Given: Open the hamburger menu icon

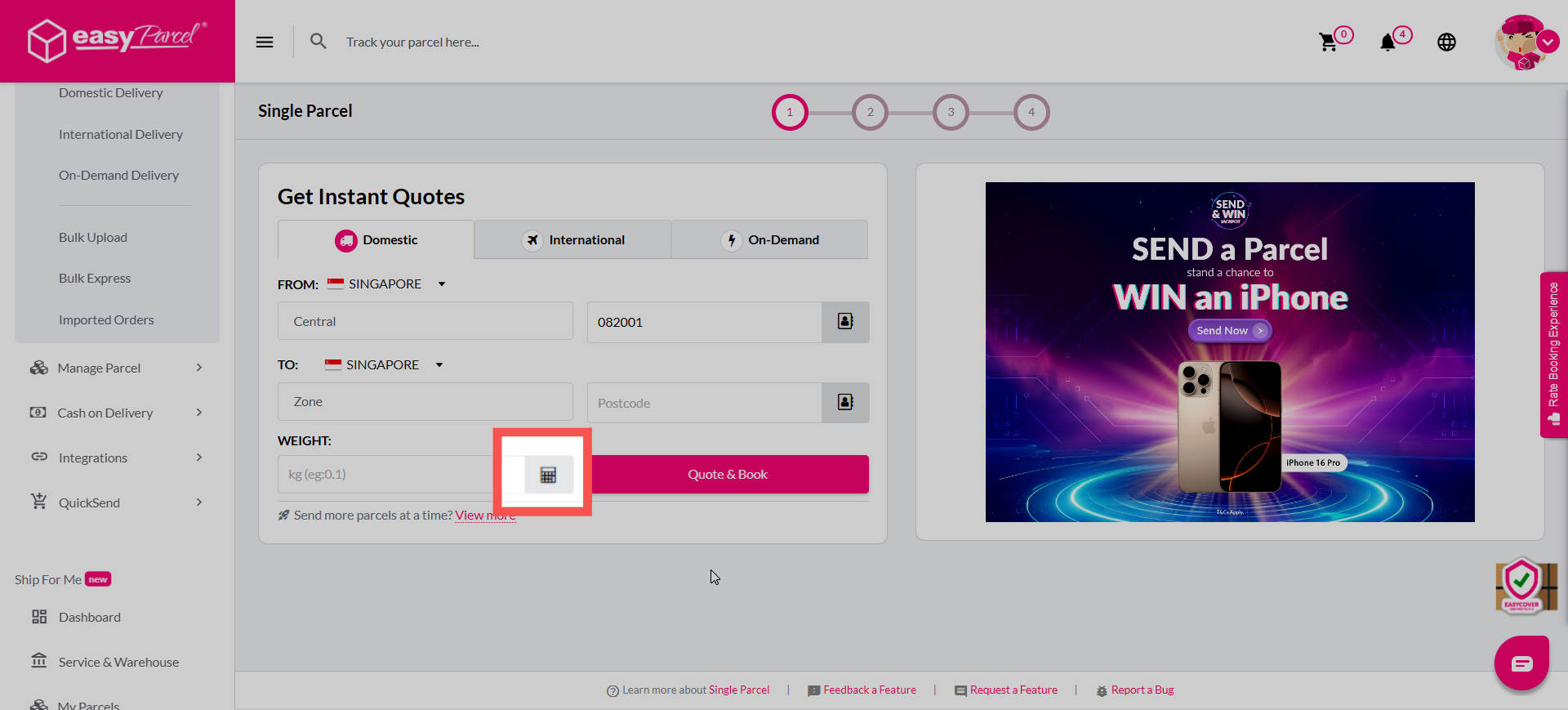Looking at the screenshot, I should pyautogui.click(x=265, y=42).
